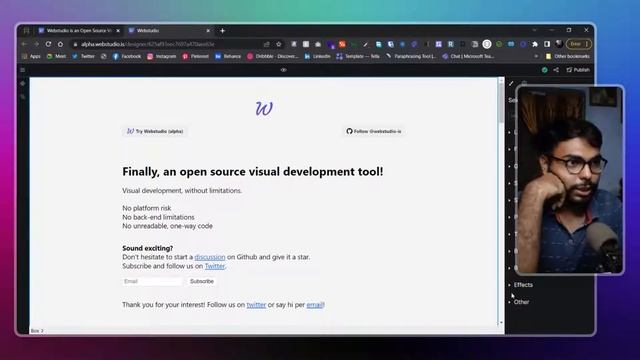640x360 pixels.
Task: Open the Extensions puzzle icon
Action: (x=535, y=44)
